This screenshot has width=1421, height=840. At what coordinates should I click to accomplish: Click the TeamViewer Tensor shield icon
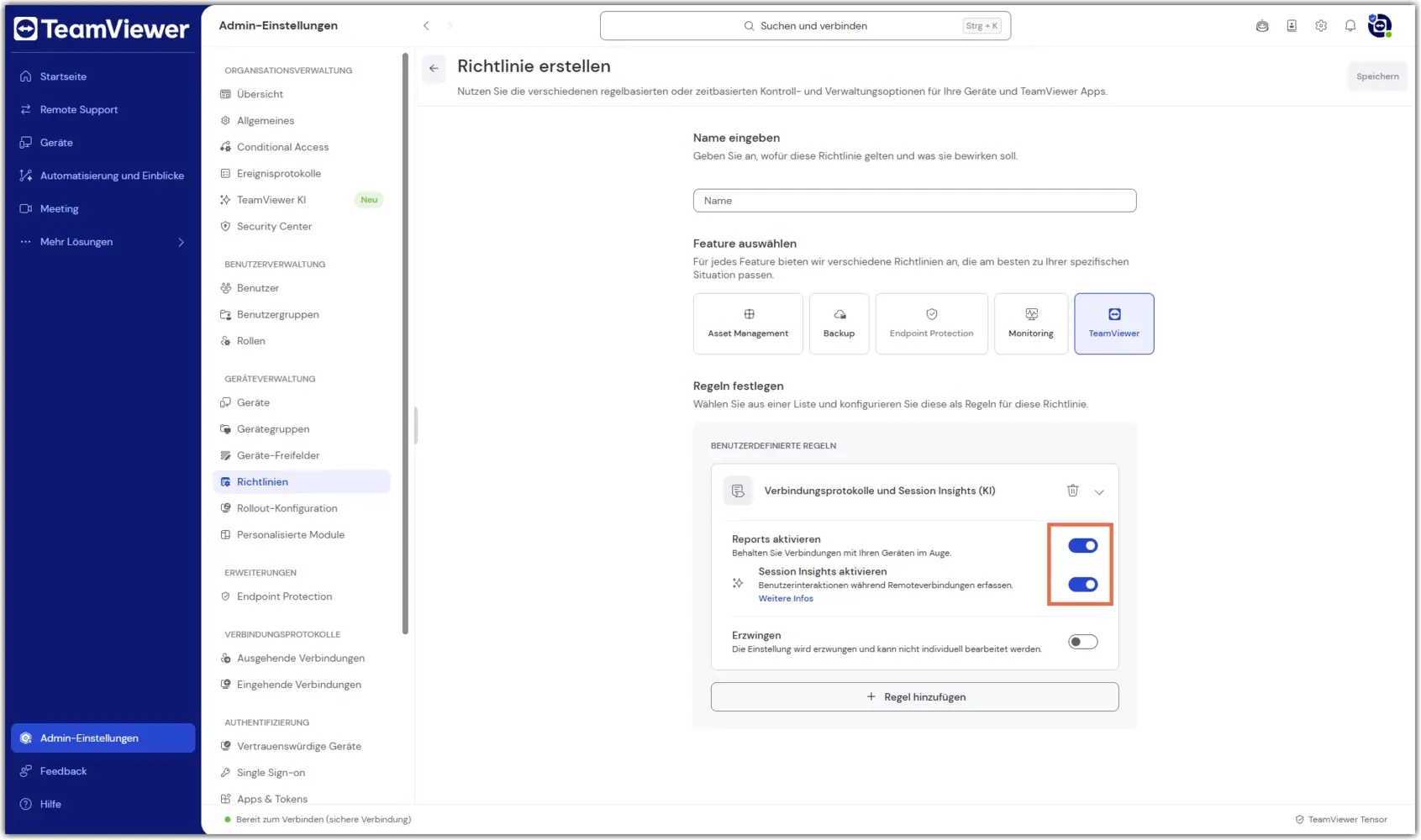pyautogui.click(x=1299, y=819)
